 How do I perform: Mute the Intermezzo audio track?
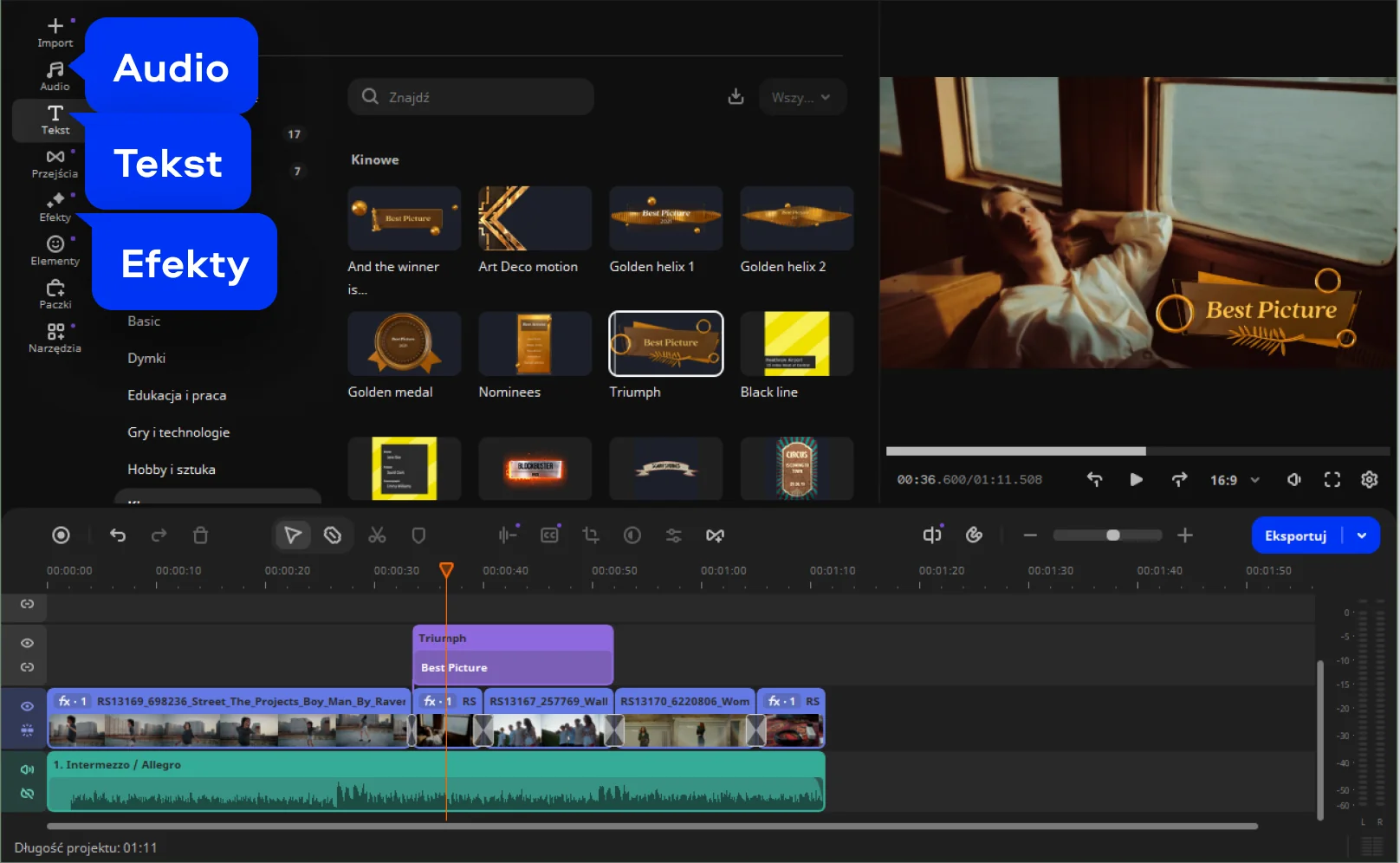coord(28,769)
